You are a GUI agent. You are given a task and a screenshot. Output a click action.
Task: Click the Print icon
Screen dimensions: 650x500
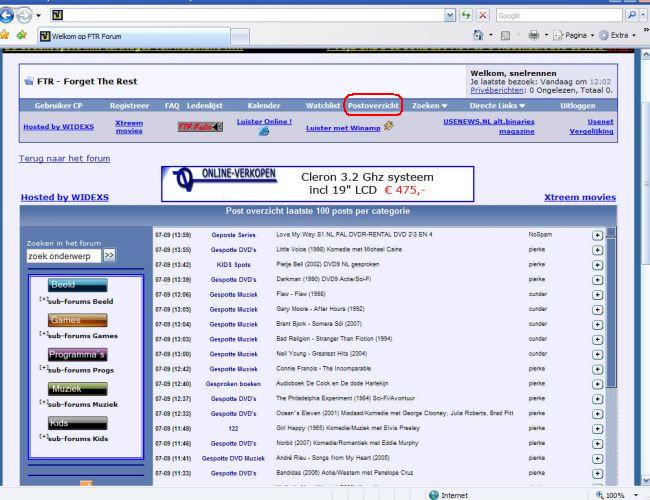coord(534,35)
